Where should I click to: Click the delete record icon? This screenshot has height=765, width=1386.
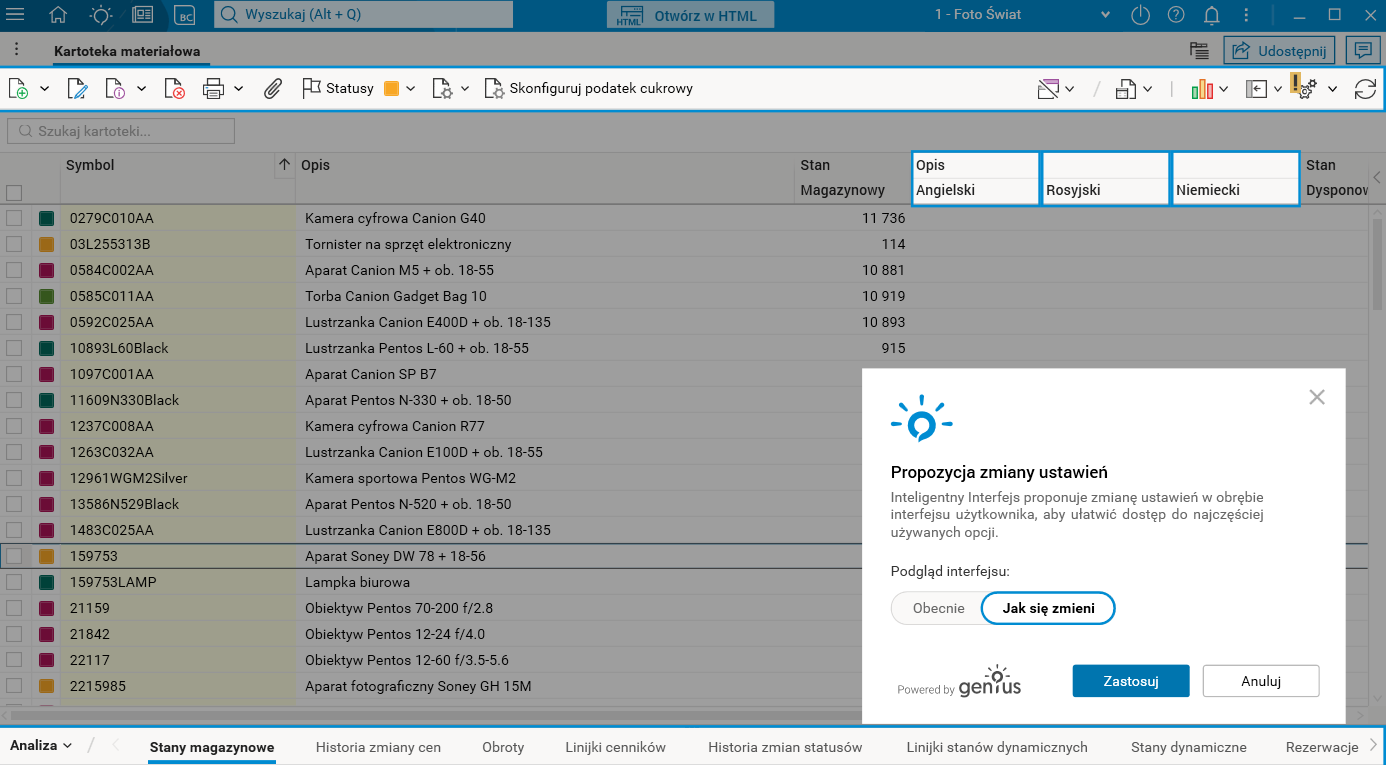174,89
